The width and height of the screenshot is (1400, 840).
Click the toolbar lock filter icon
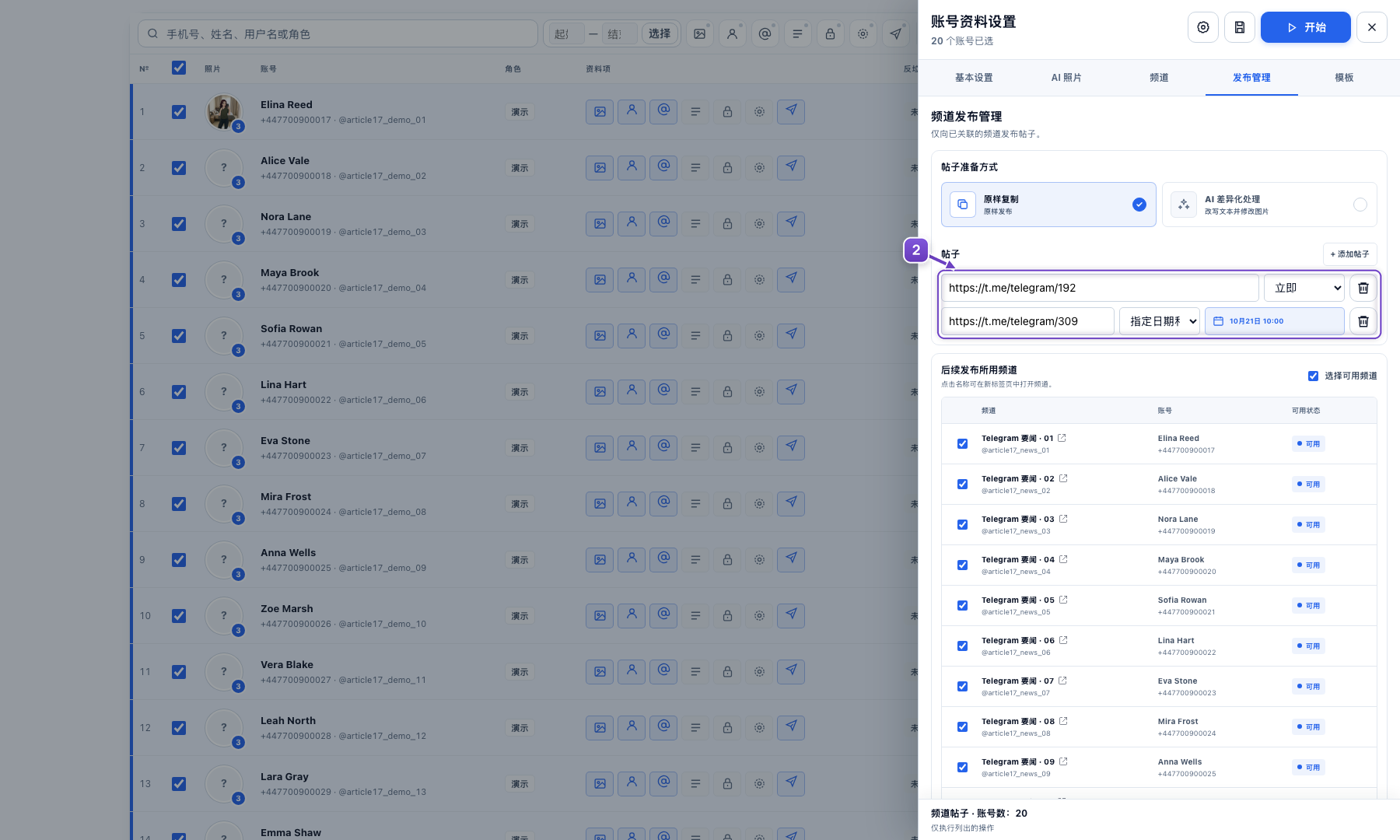click(x=831, y=33)
